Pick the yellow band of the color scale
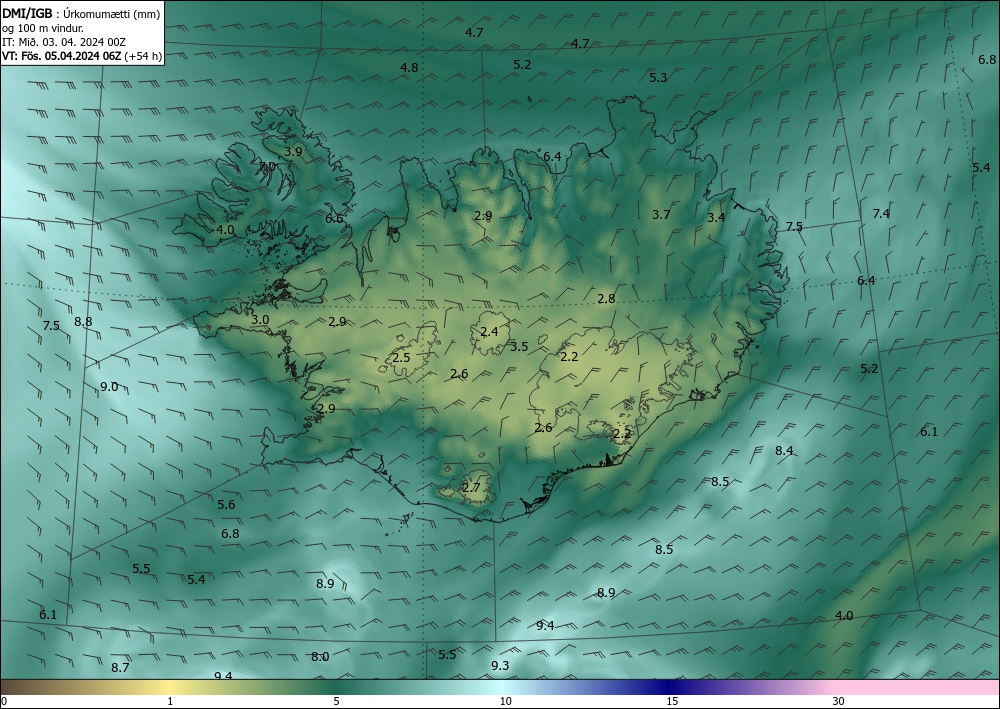Image resolution: width=1000 pixels, height=709 pixels. [167, 687]
